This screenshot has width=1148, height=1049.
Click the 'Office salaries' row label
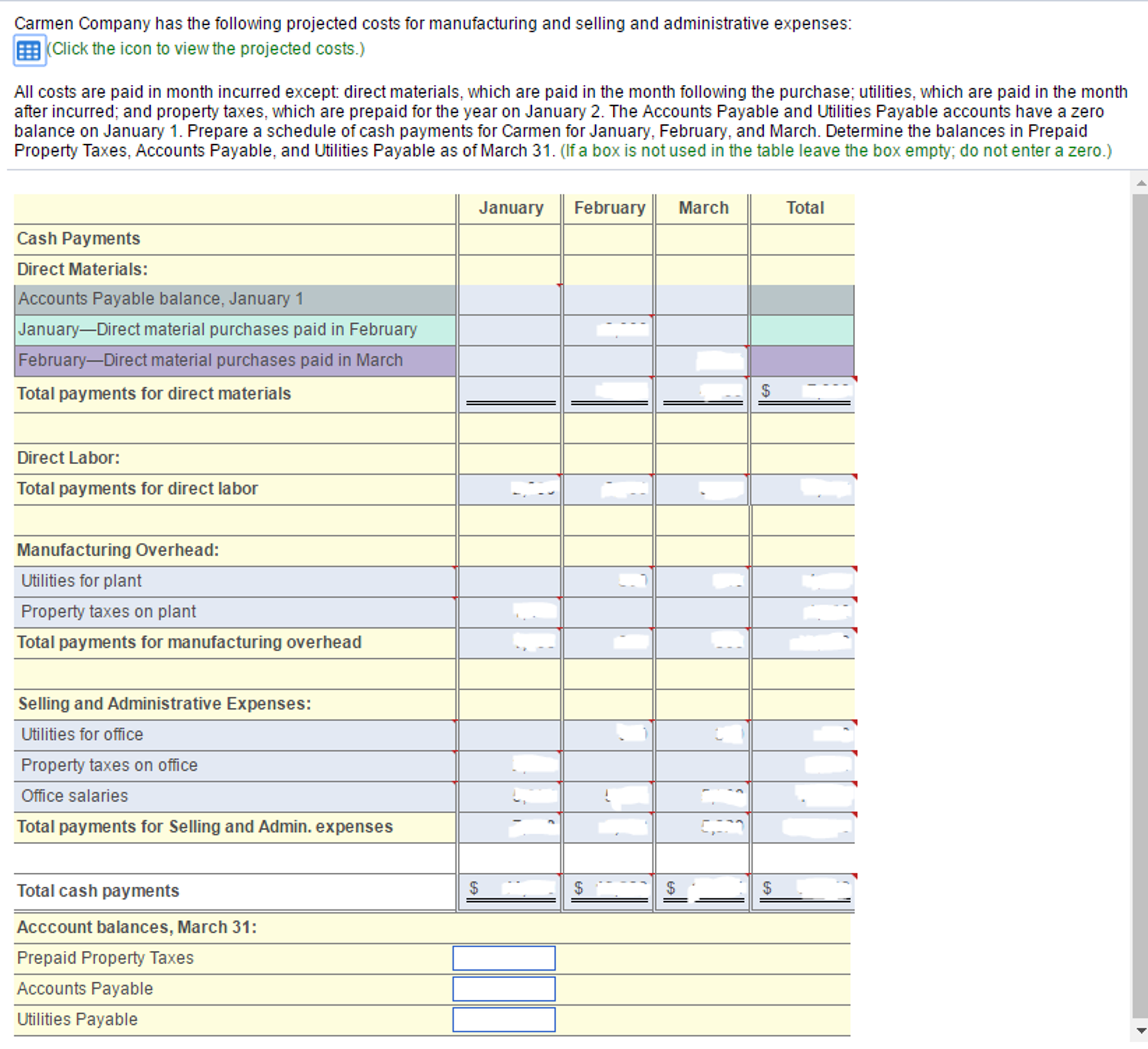75,796
